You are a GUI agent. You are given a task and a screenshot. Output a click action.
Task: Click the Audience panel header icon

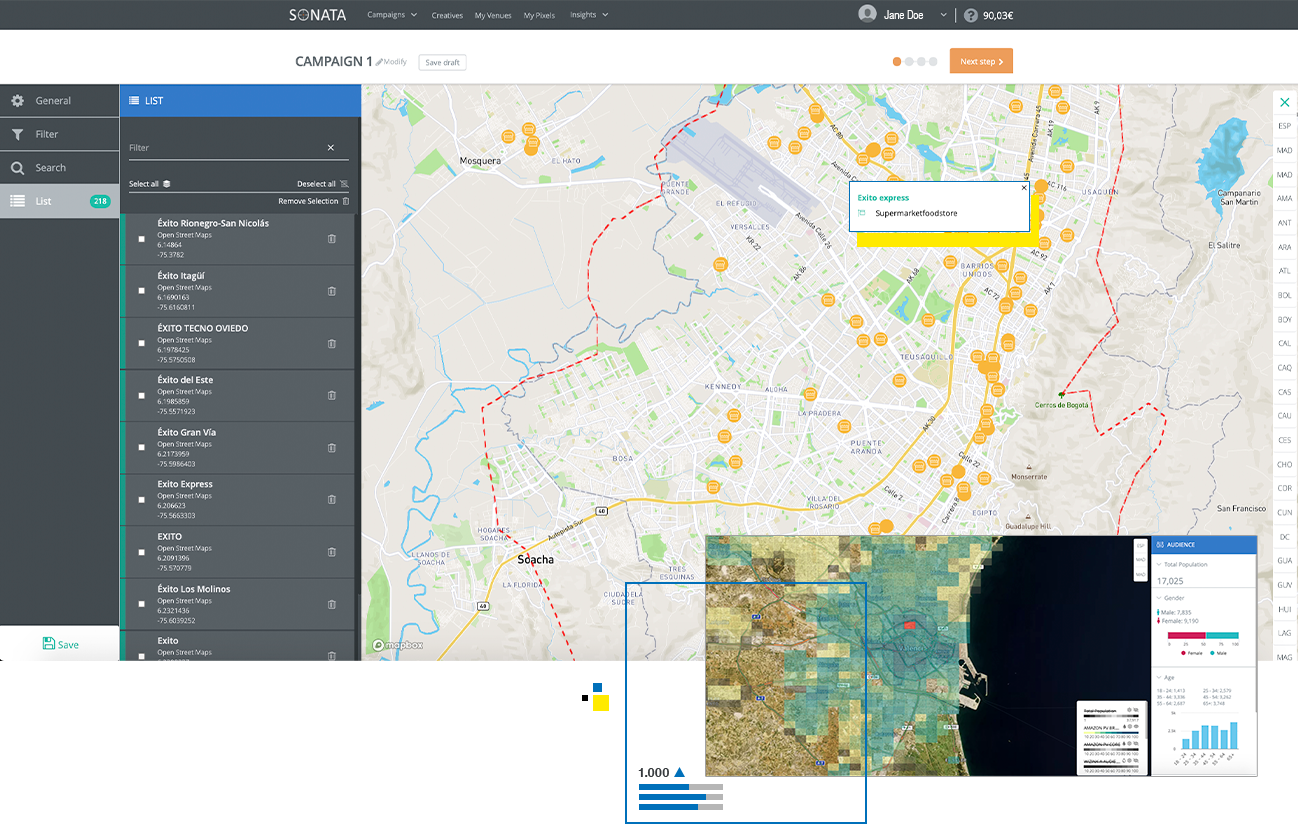[x=1161, y=545]
